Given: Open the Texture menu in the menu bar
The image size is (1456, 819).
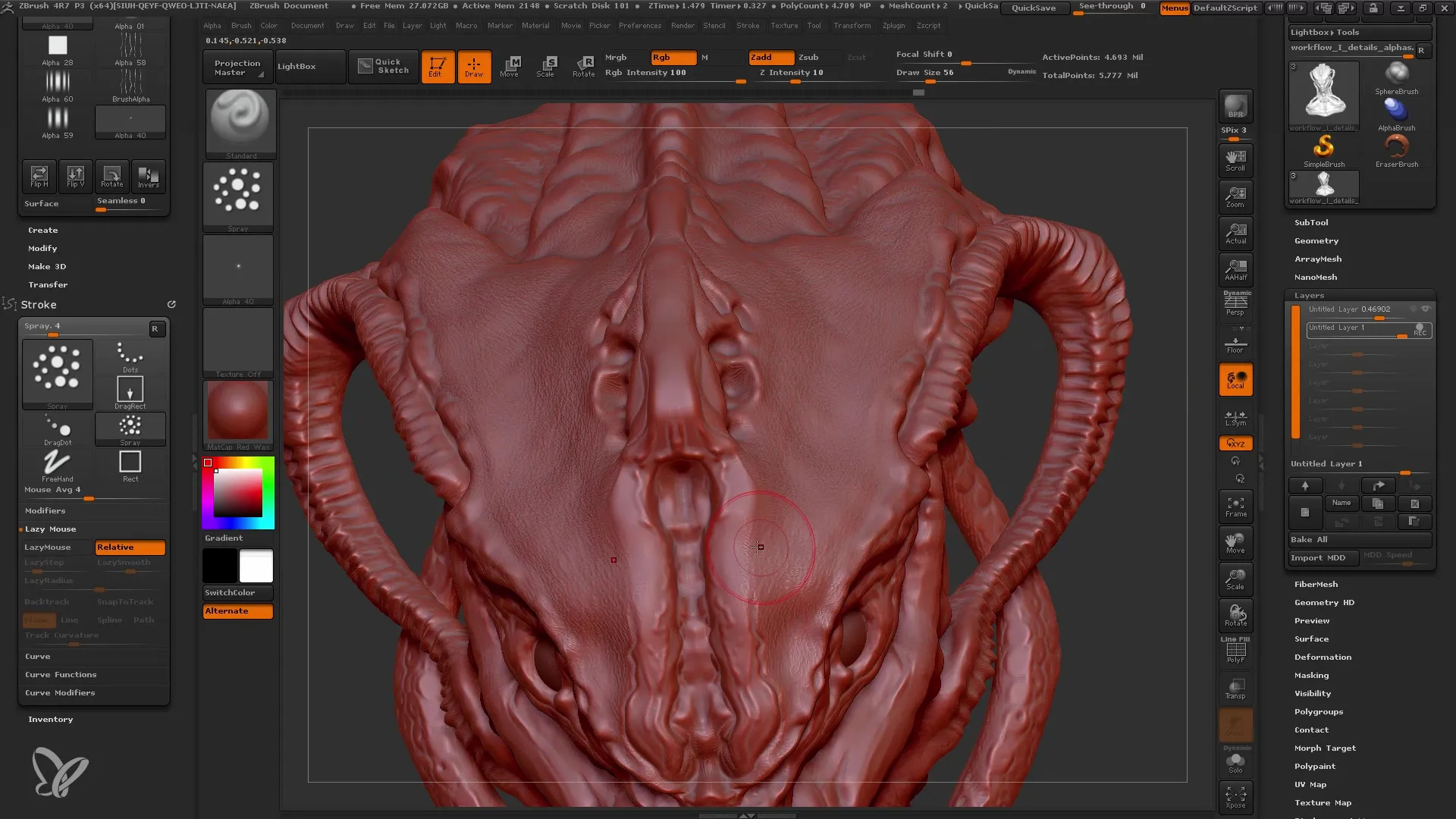Looking at the screenshot, I should (784, 25).
